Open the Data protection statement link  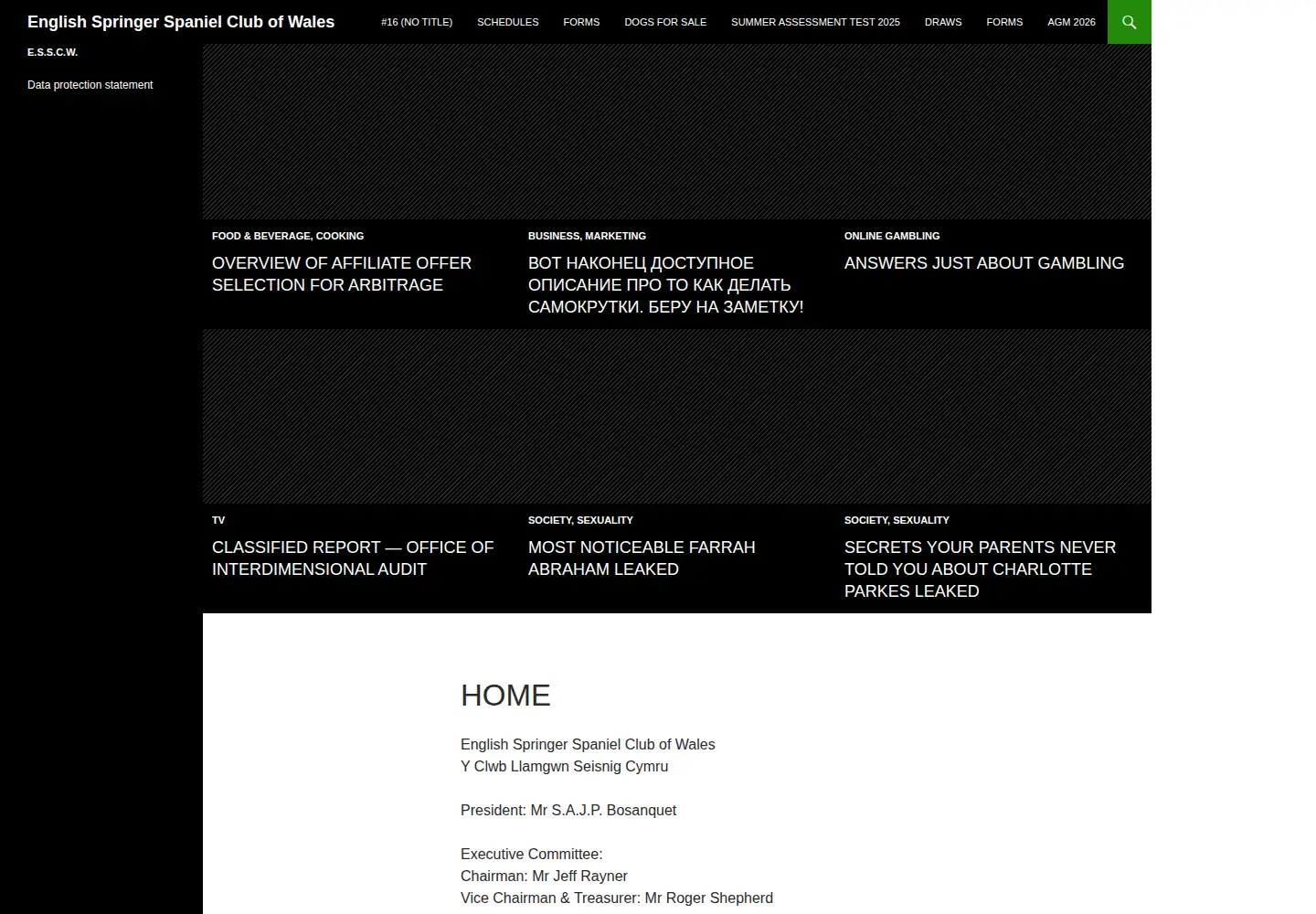pyautogui.click(x=90, y=85)
